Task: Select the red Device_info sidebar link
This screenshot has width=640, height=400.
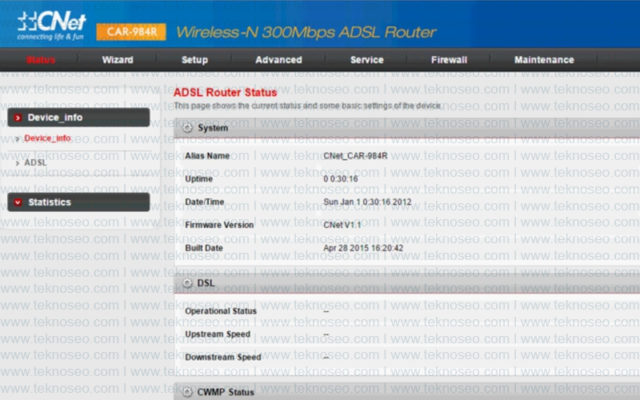Action: pyautogui.click(x=47, y=138)
